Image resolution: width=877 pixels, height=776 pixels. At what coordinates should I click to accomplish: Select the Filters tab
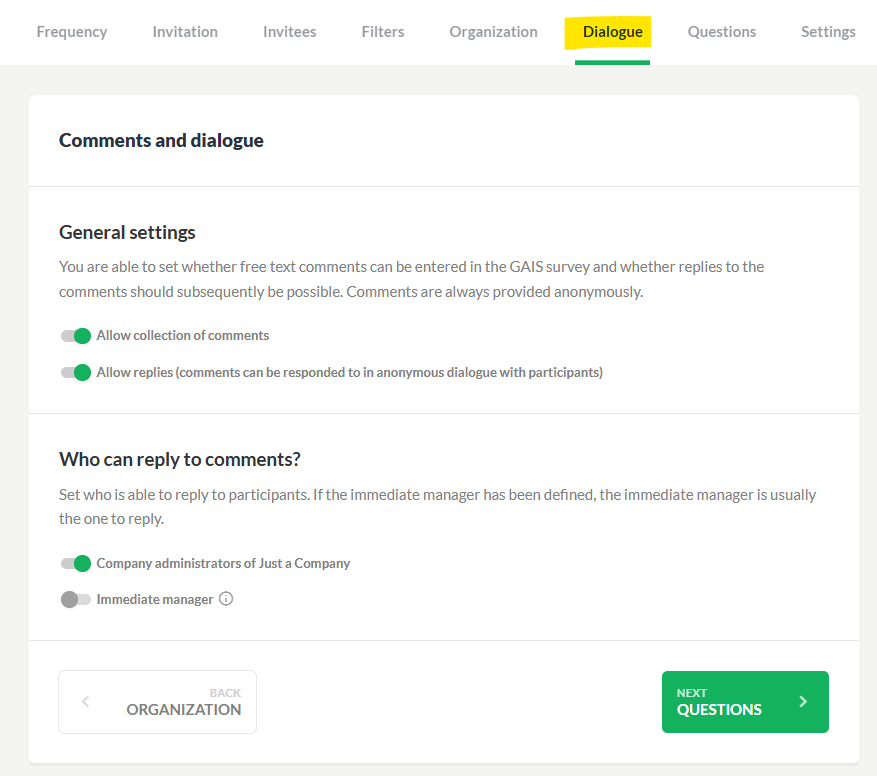click(383, 32)
